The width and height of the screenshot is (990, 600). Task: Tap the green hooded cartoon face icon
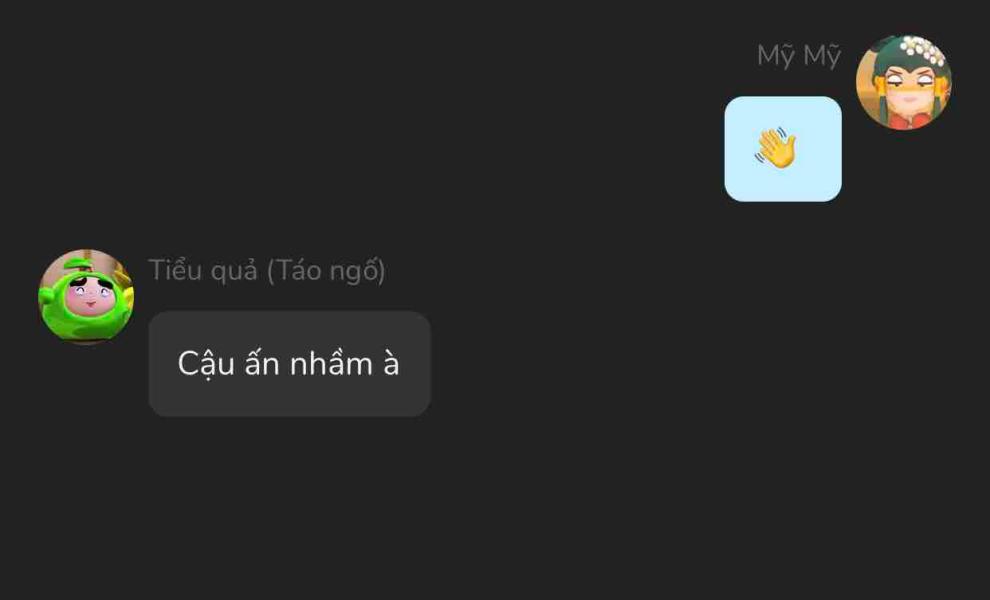click(x=86, y=297)
